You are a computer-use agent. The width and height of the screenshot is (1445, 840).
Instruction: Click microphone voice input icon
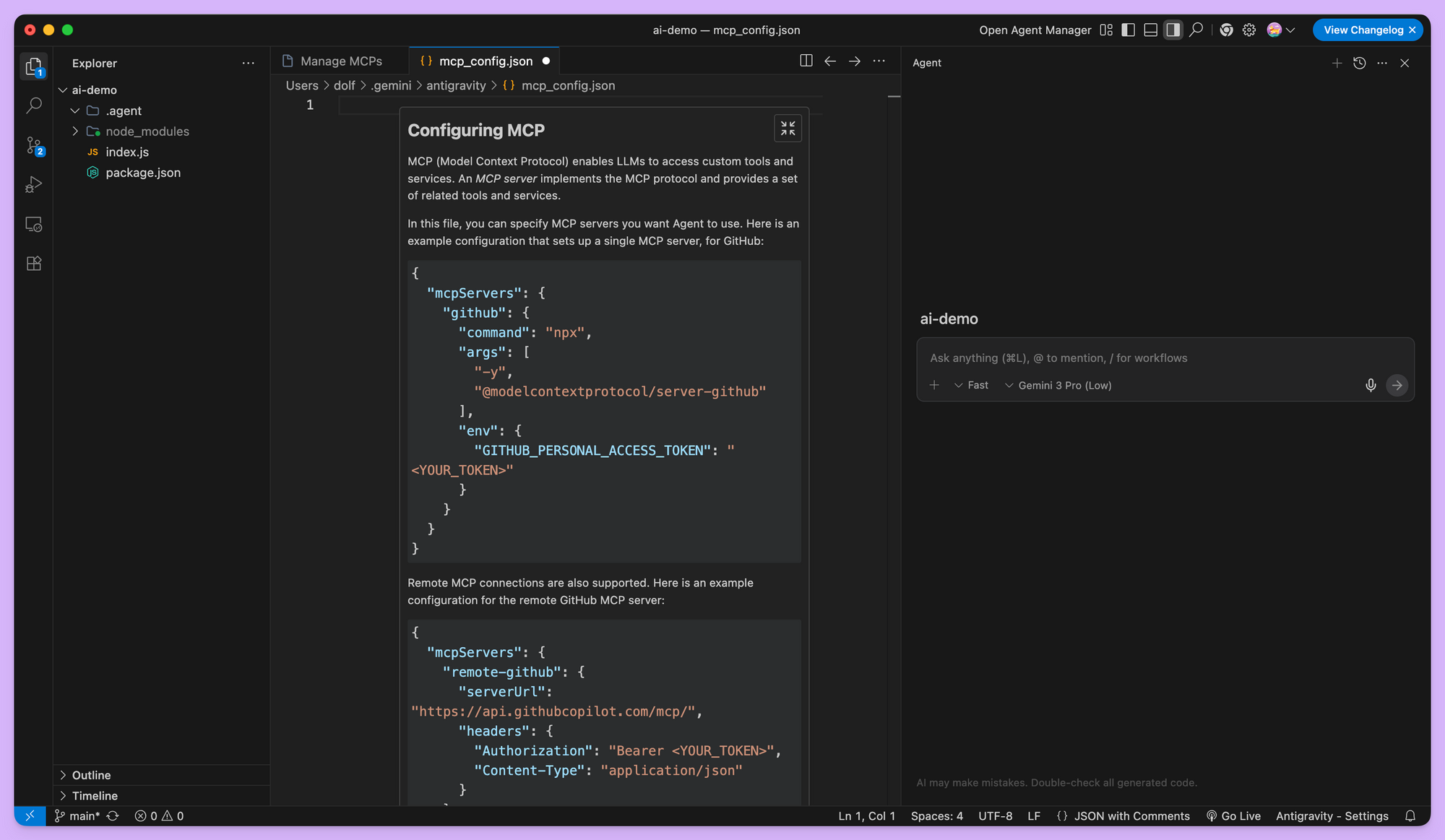click(1371, 385)
